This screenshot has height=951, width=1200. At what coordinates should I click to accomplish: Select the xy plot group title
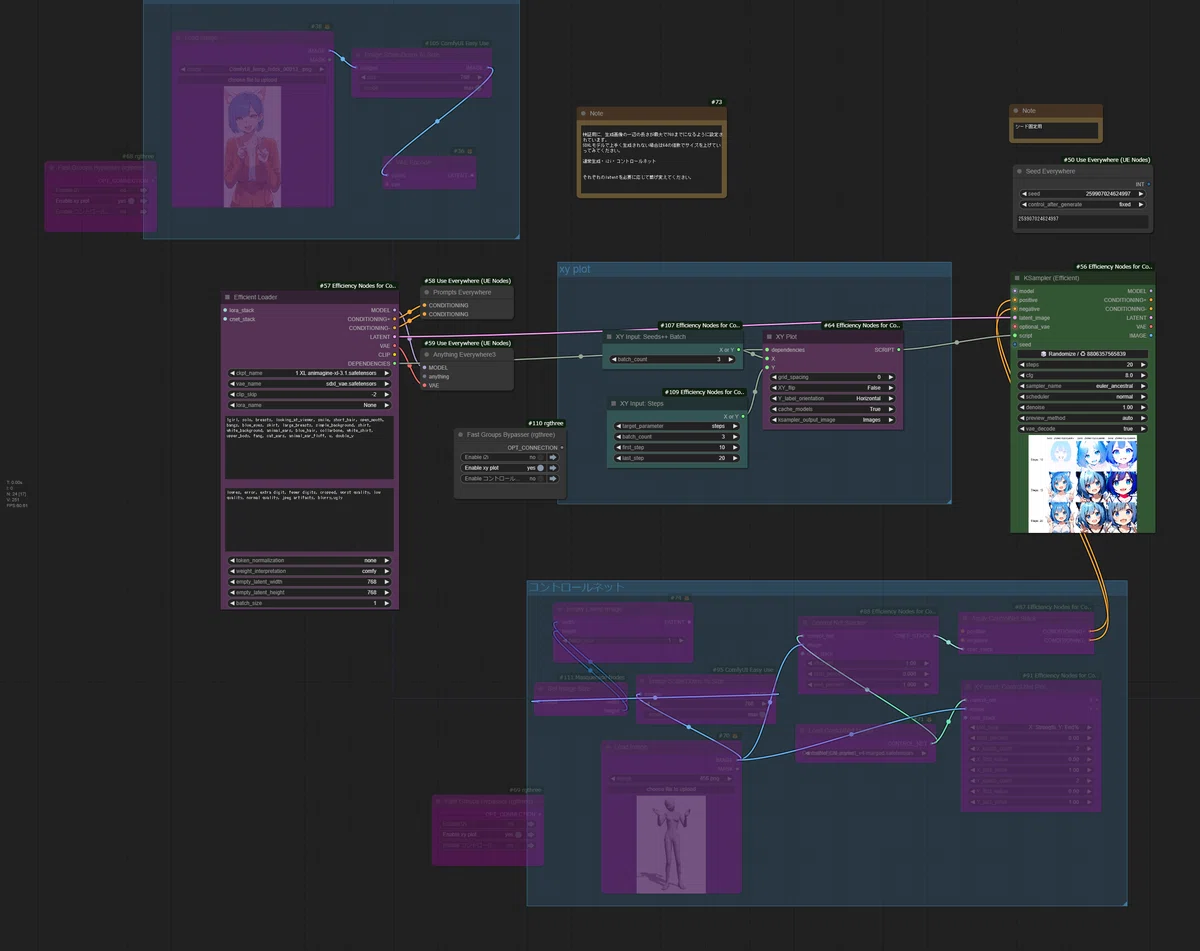pyautogui.click(x=575, y=270)
